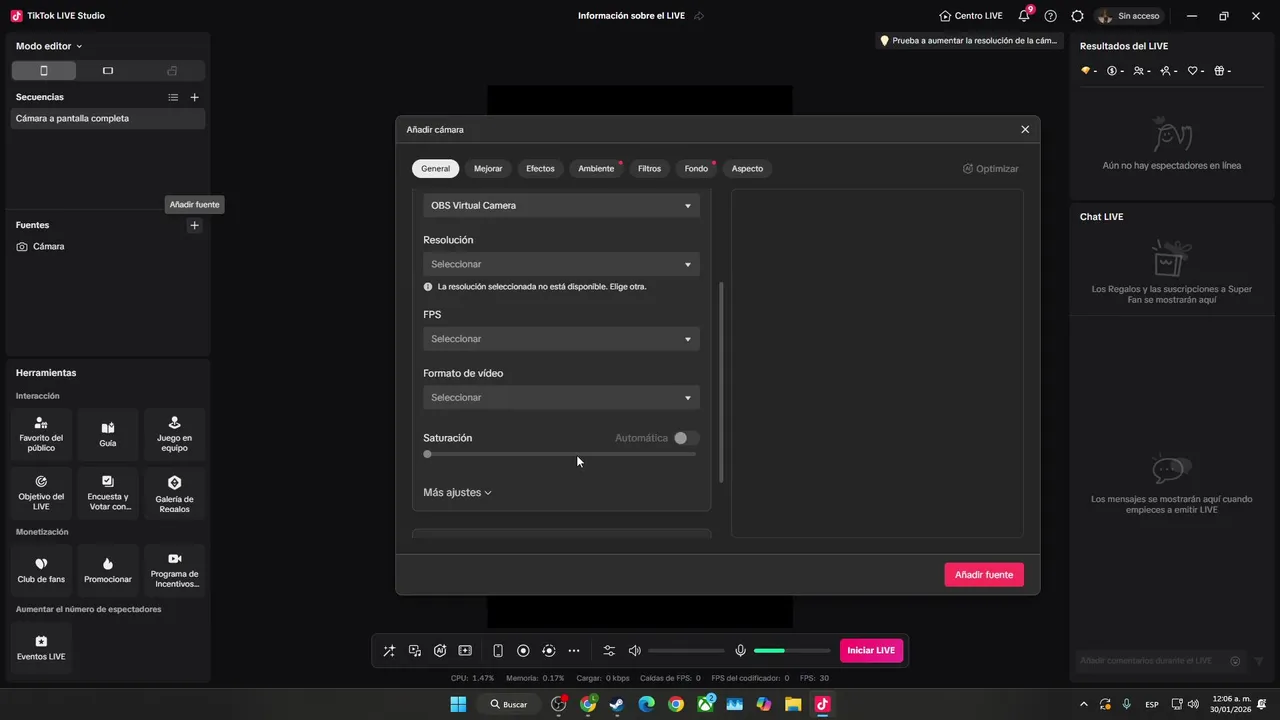Select the Cámara source item
The height and width of the screenshot is (720, 1280).
point(108,246)
